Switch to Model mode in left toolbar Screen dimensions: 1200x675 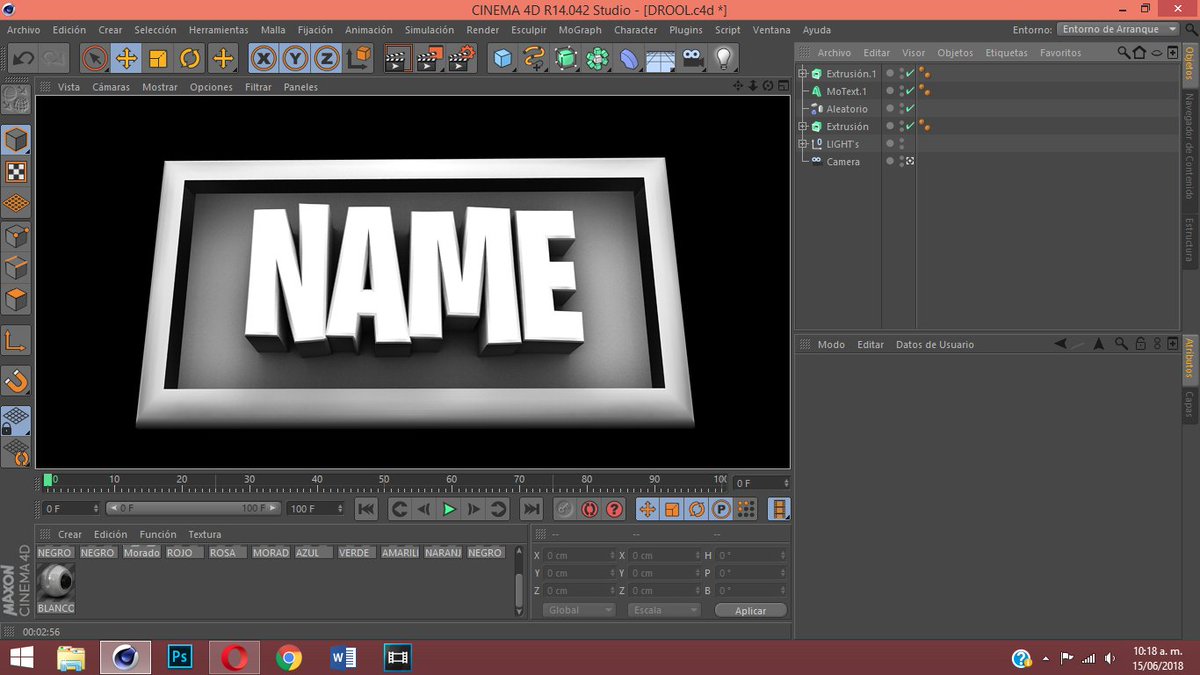click(16, 140)
